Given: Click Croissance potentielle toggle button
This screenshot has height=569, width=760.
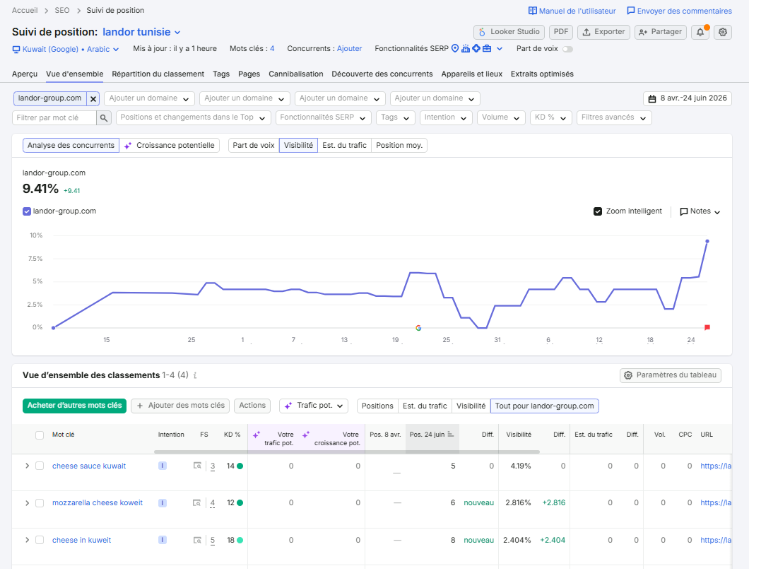Looking at the screenshot, I should coord(170,145).
